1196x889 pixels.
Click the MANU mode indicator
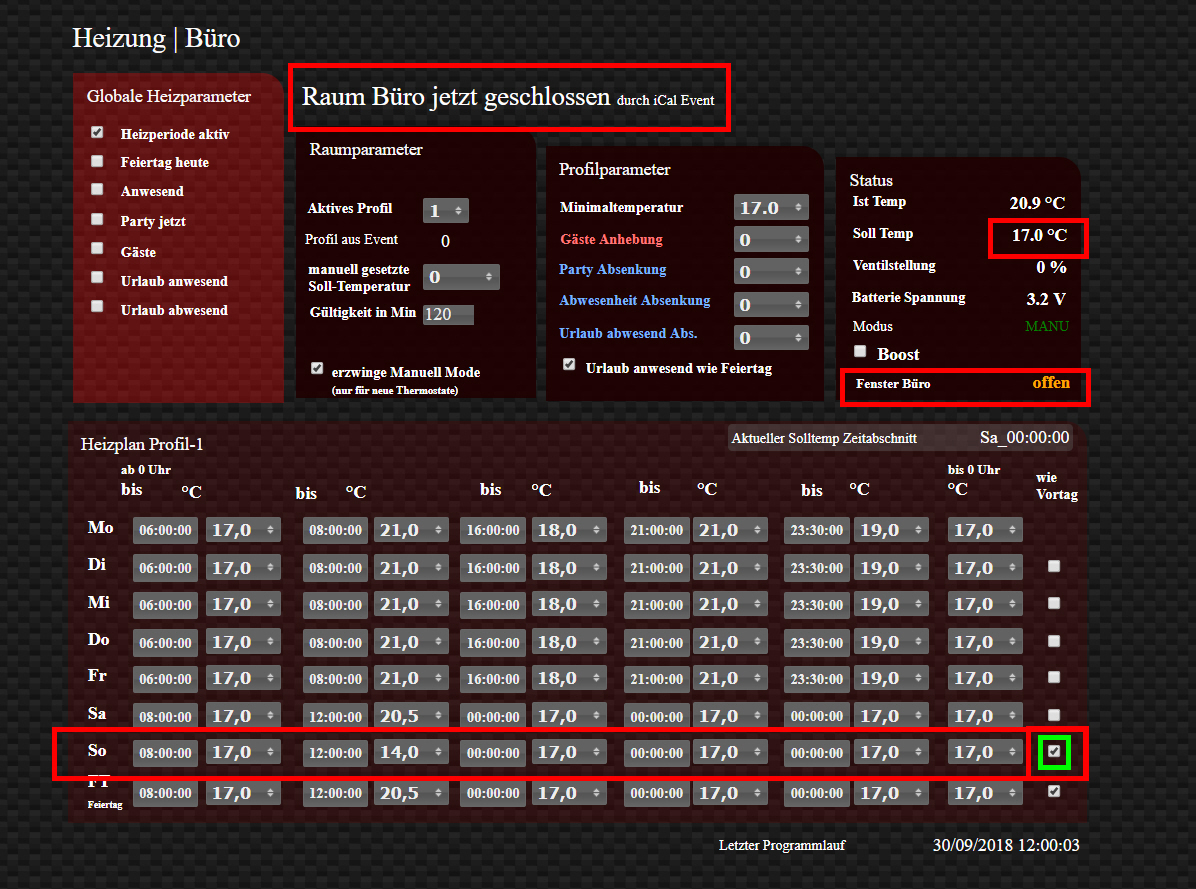pyautogui.click(x=1046, y=326)
